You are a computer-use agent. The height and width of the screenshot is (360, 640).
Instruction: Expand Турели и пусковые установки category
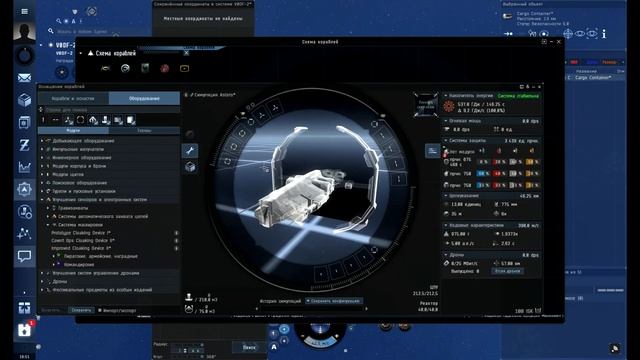pos(42,191)
